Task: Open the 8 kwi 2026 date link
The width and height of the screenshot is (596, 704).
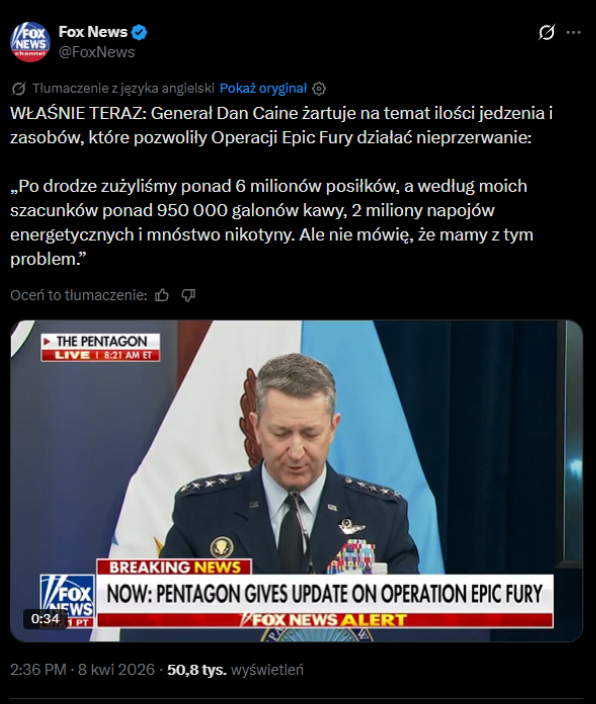Action: 116,670
